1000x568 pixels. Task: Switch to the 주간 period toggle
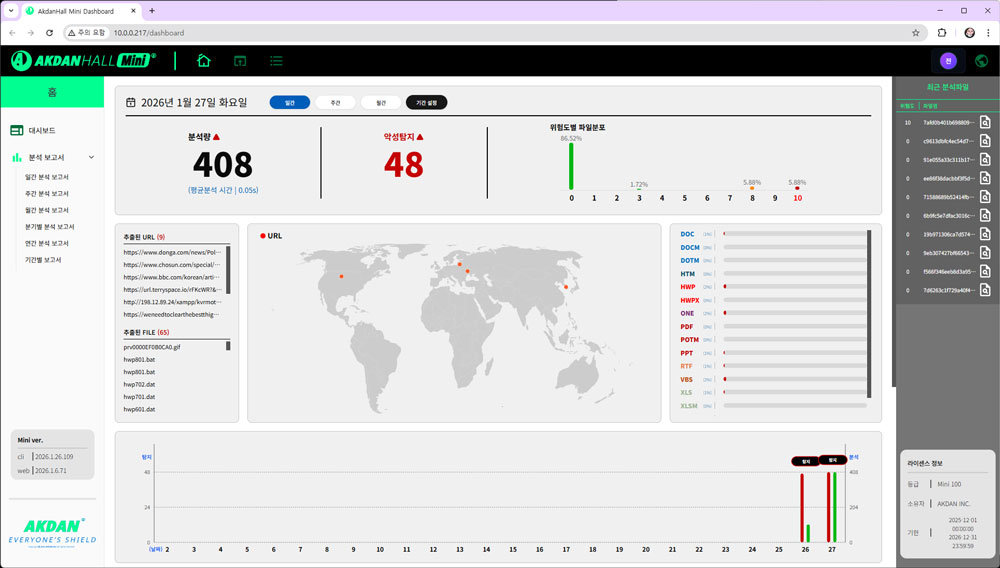click(335, 102)
